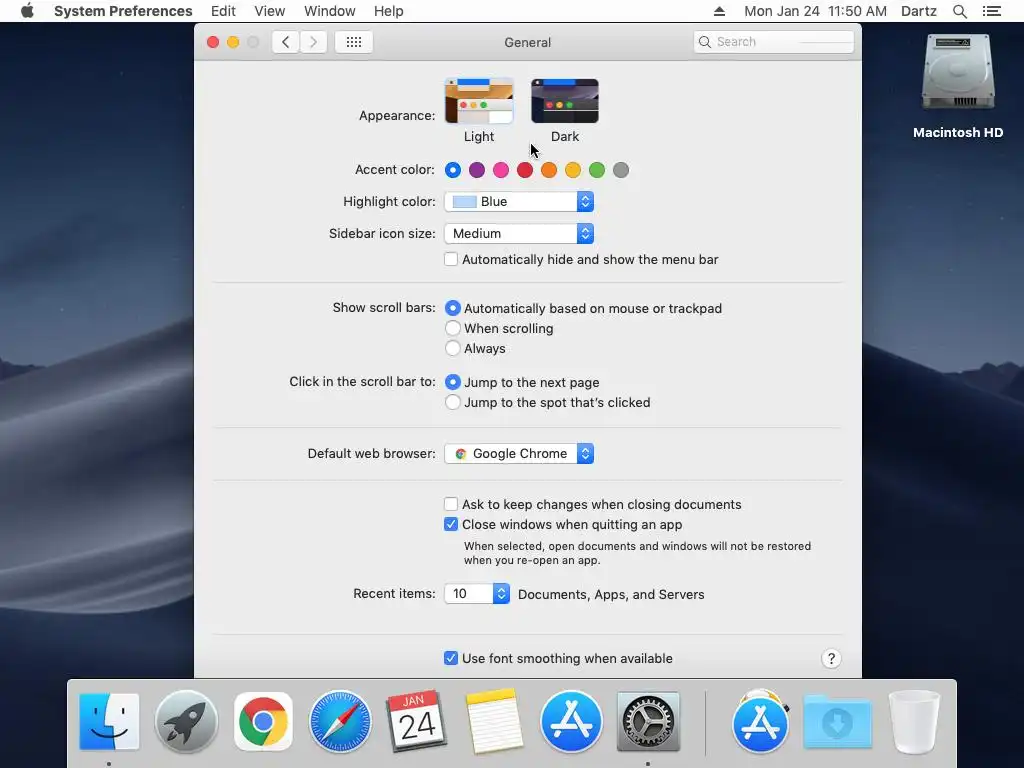The width and height of the screenshot is (1024, 768).
Task: Open Calendar icon showing Jan 24
Action: pyautogui.click(x=417, y=722)
